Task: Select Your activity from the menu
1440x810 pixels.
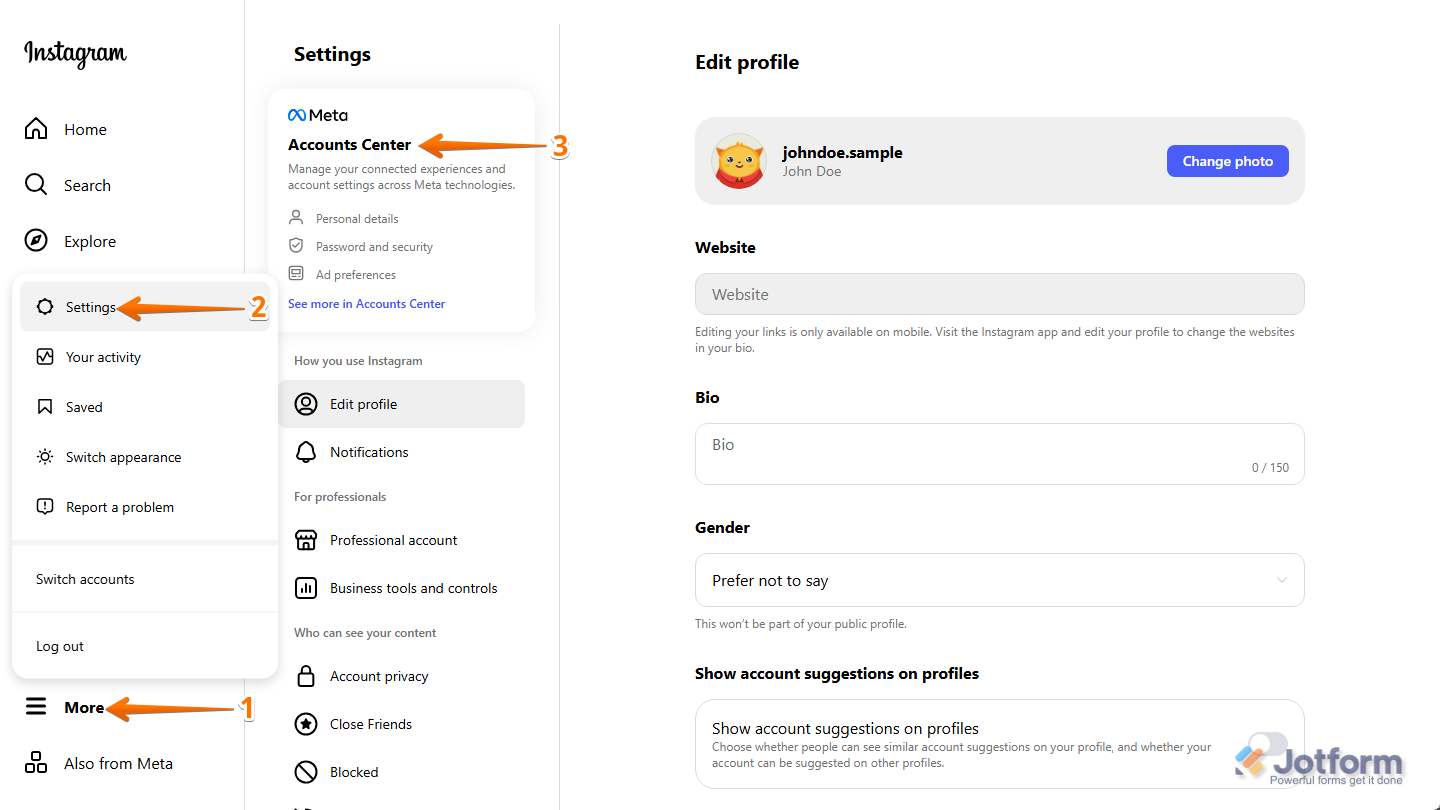Action: tap(102, 356)
